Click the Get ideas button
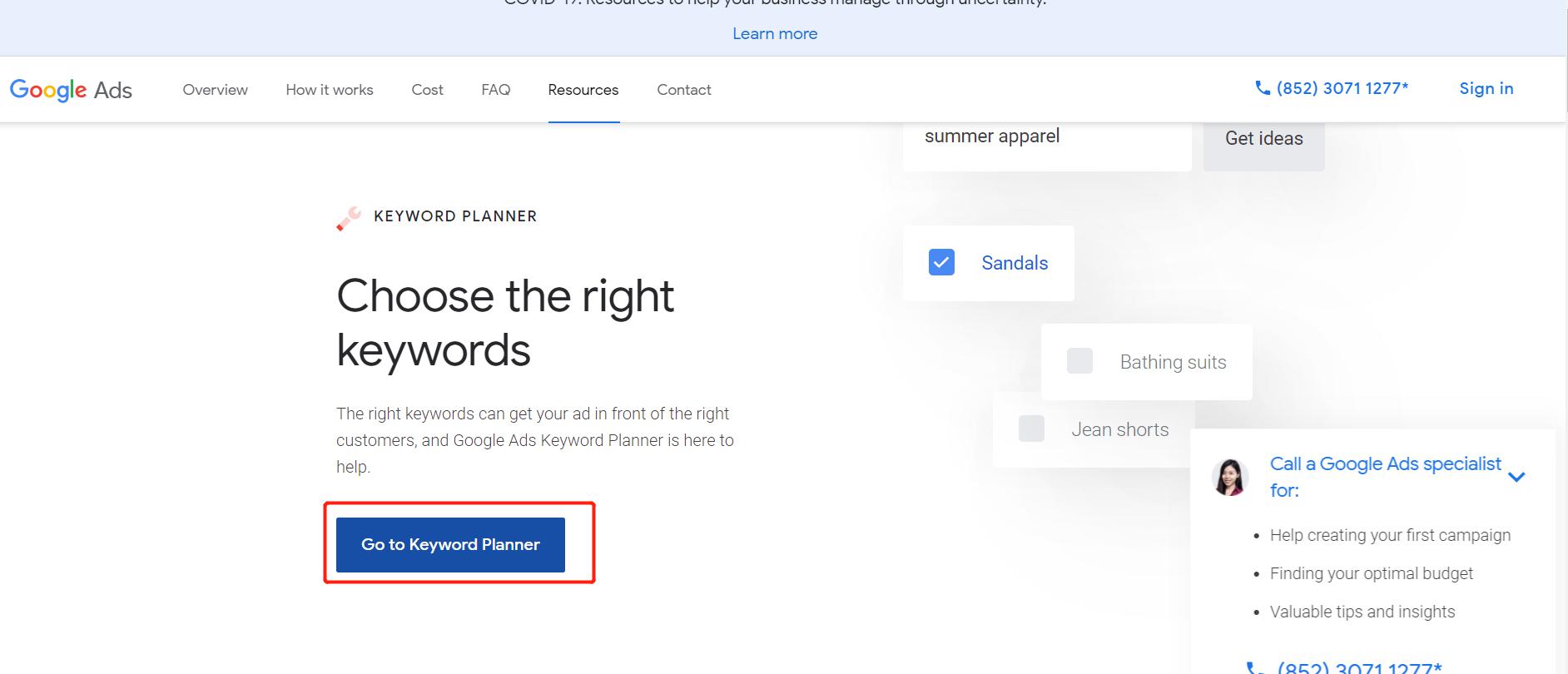 coord(1264,138)
